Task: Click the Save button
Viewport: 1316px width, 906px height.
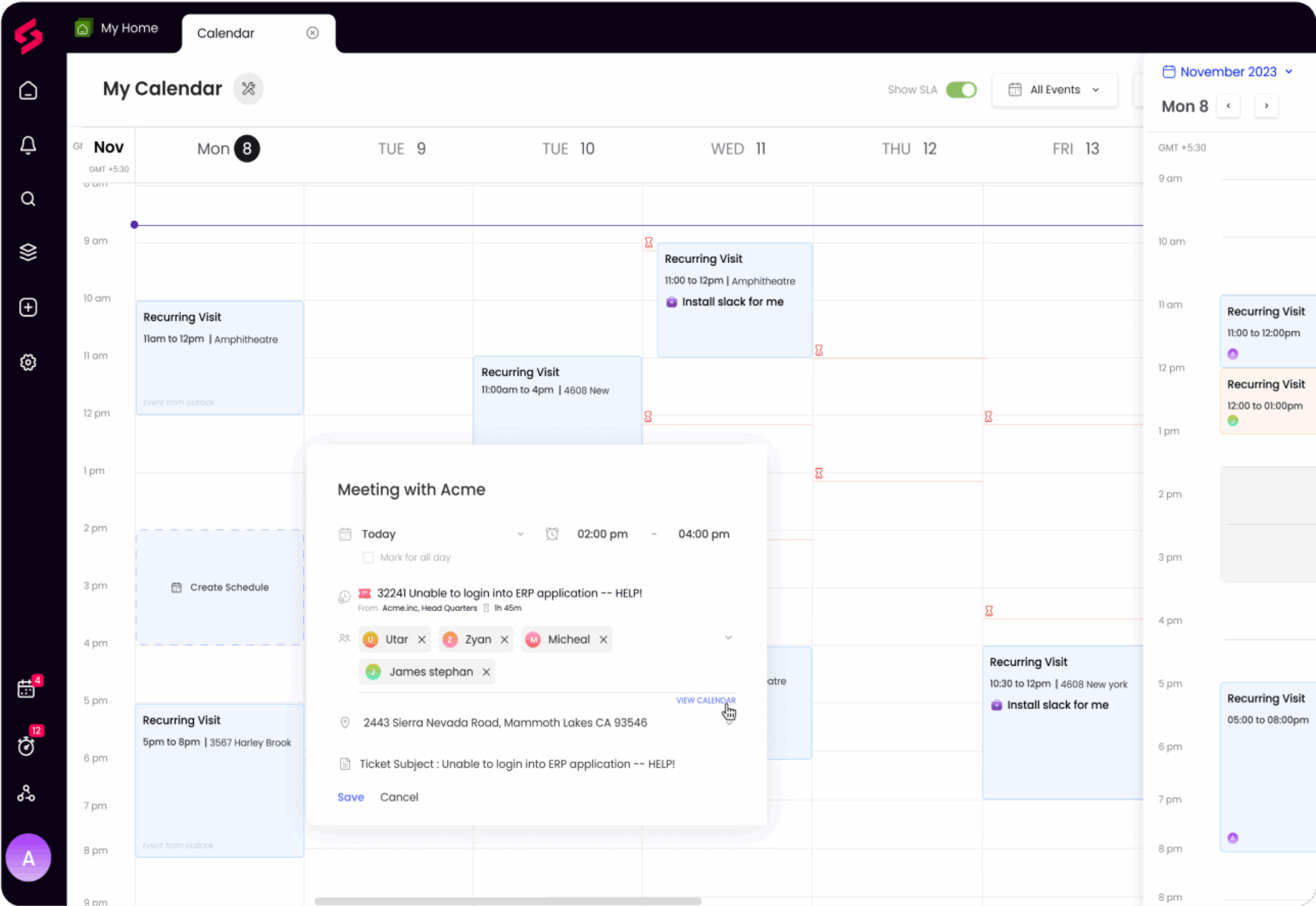Action: 351,797
